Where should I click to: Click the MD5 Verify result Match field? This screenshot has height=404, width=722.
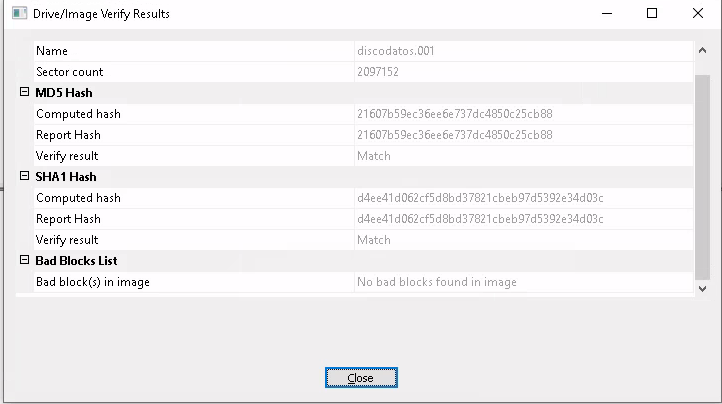[x=524, y=156]
